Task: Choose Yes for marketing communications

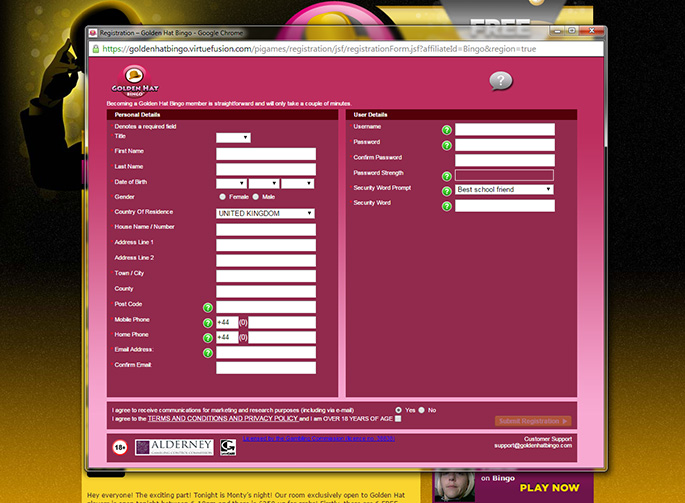Action: pos(398,410)
